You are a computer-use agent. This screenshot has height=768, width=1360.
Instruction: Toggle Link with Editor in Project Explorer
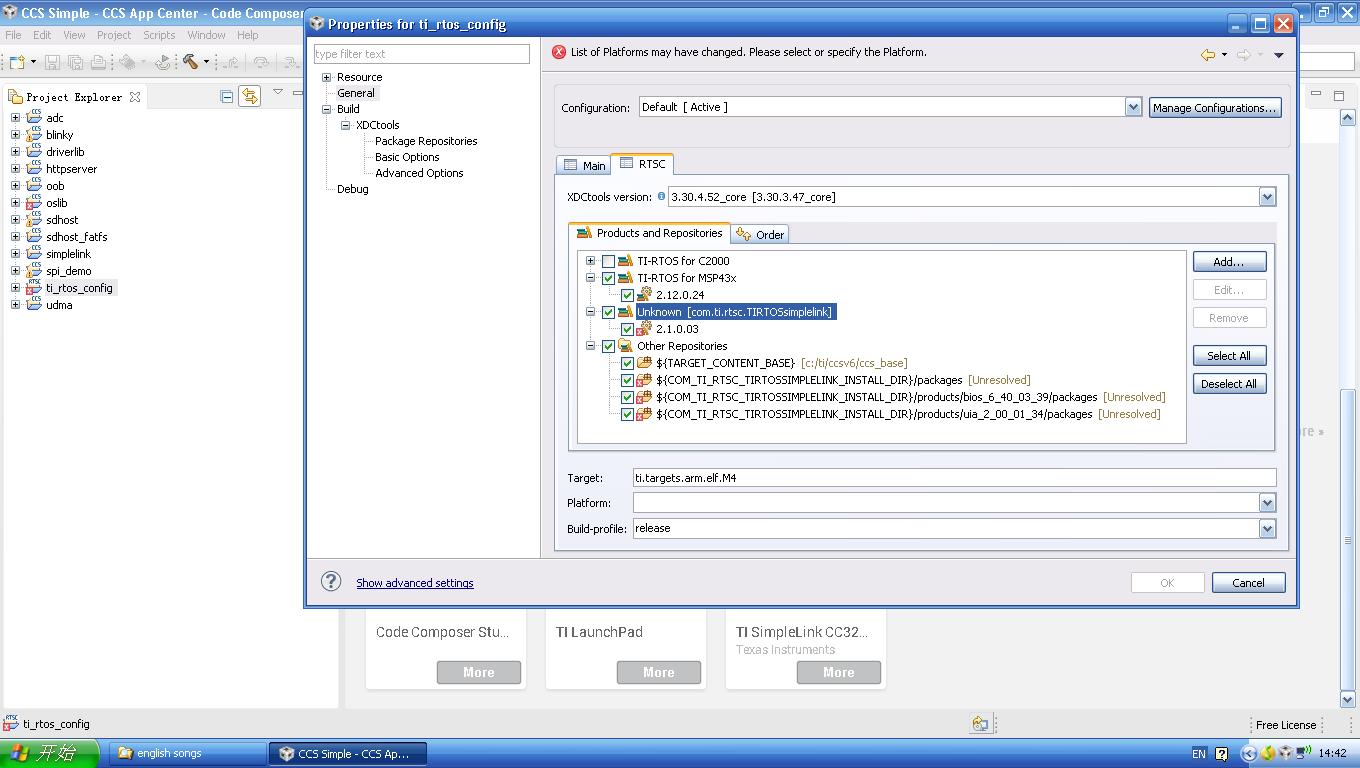click(x=249, y=96)
